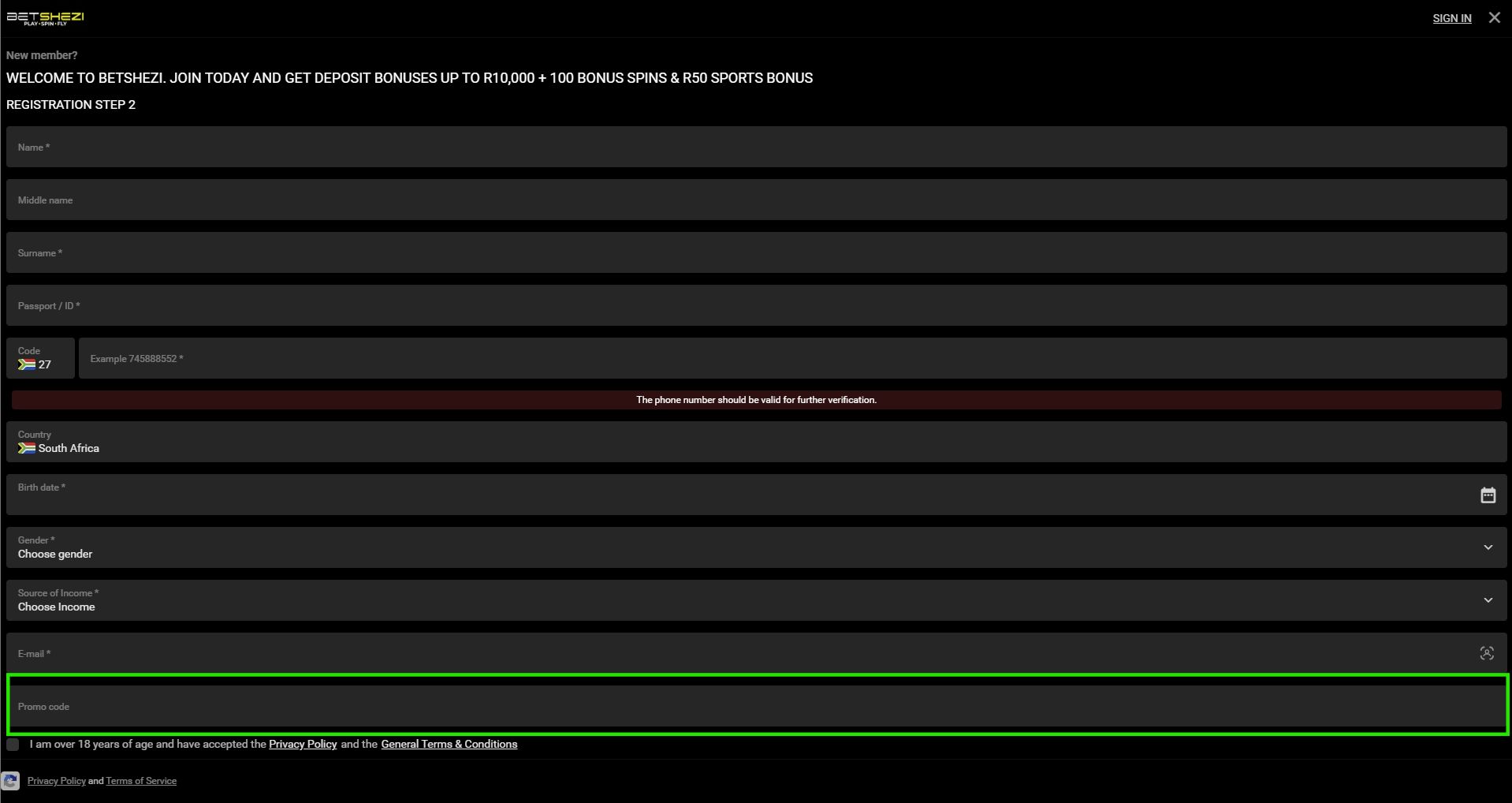Open the SIGN IN link

coord(1451,18)
